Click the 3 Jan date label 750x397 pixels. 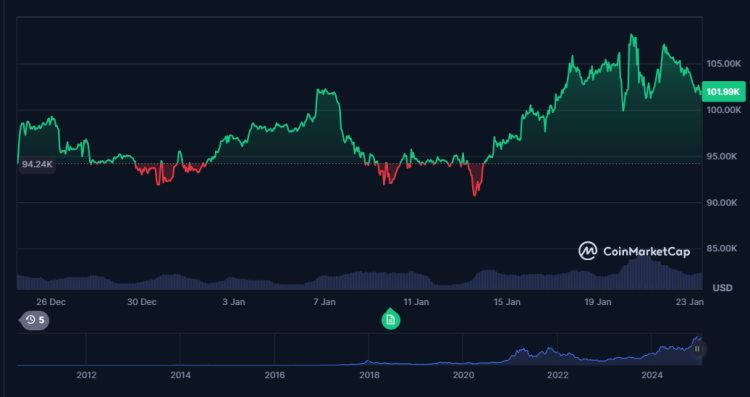[234, 302]
